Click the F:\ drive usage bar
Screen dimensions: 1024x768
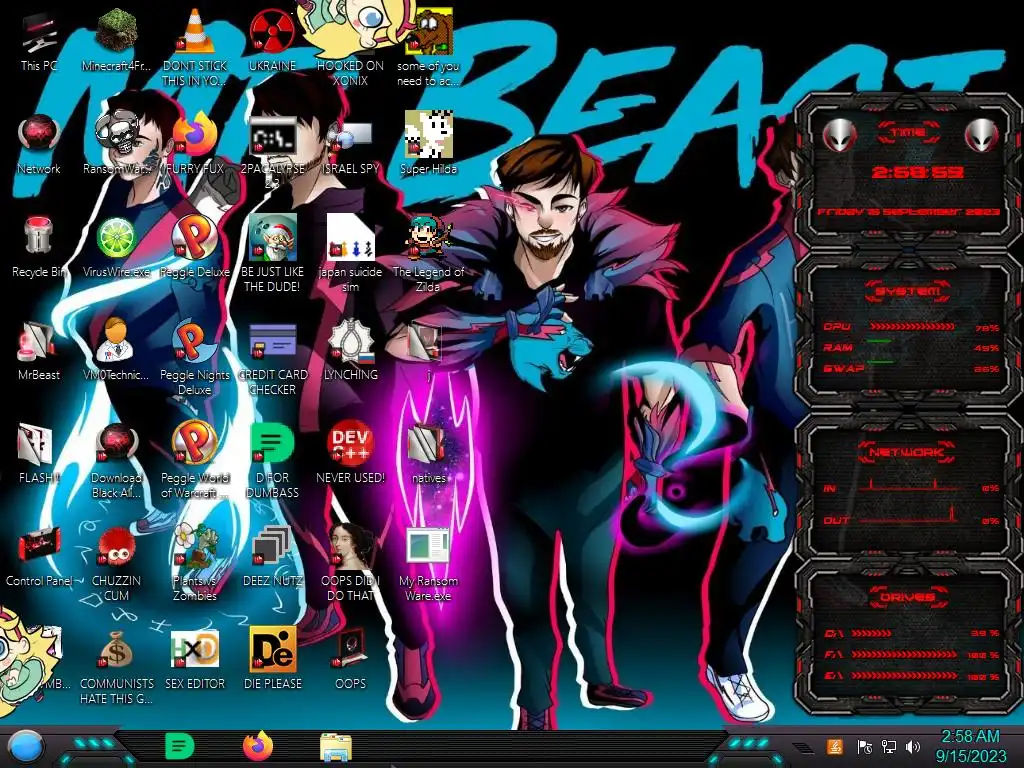pos(904,654)
